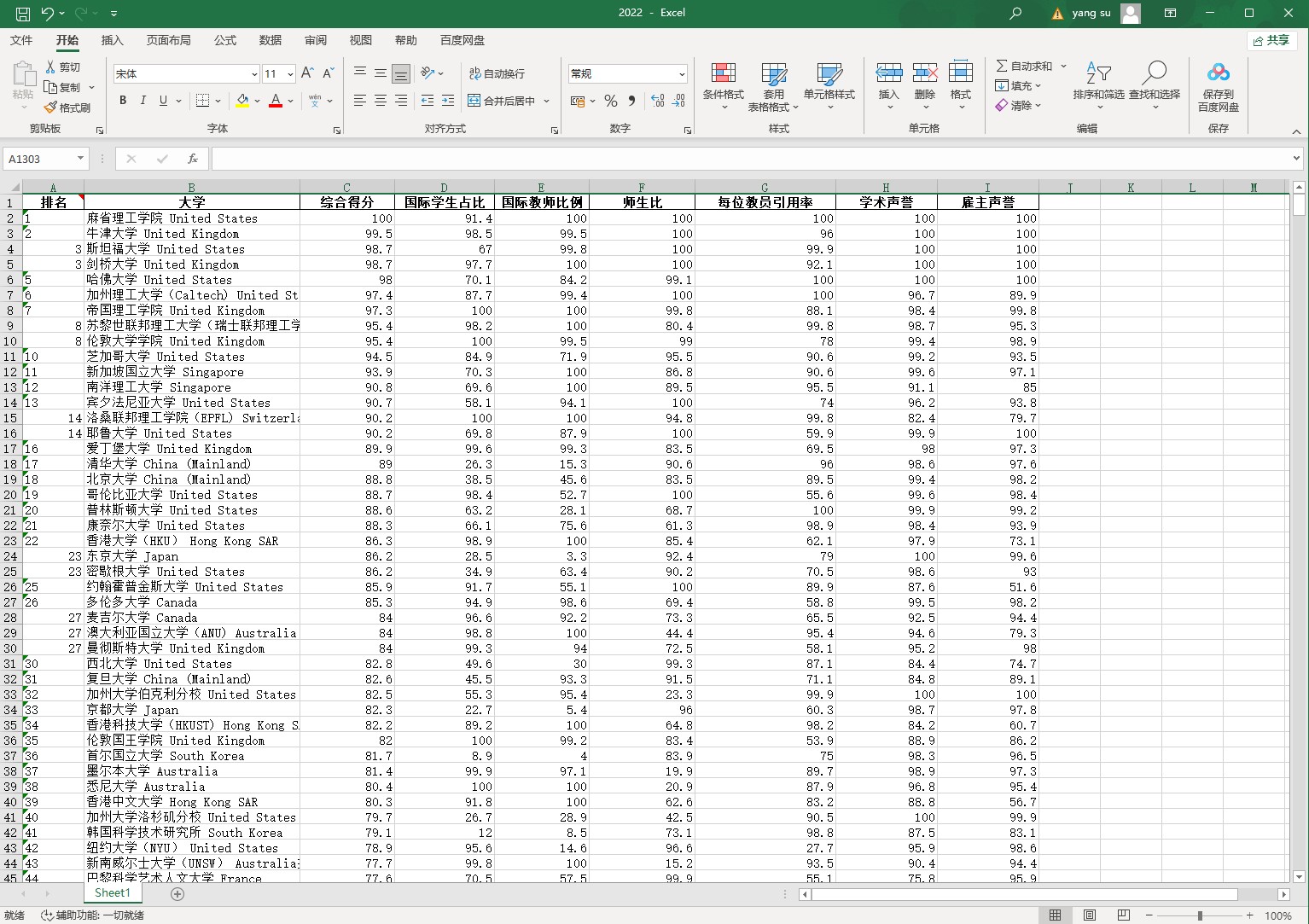Open the 常规 number format dropdown
Image resolution: width=1309 pixels, height=924 pixels.
click(681, 74)
